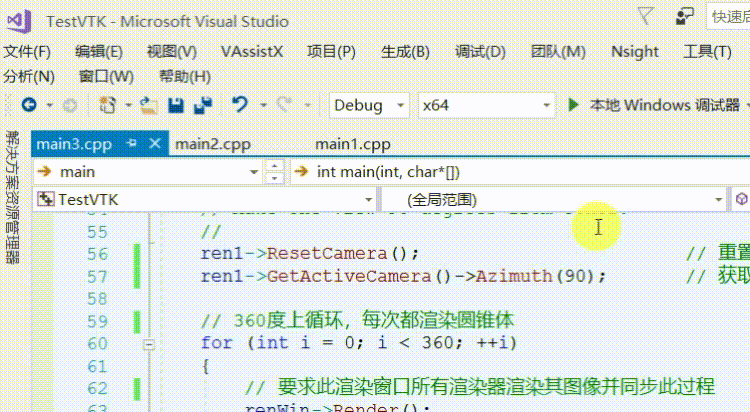The height and width of the screenshot is (412, 750).
Task: Open the 解决方案资源管理器 side panel tab
Action: point(12,197)
